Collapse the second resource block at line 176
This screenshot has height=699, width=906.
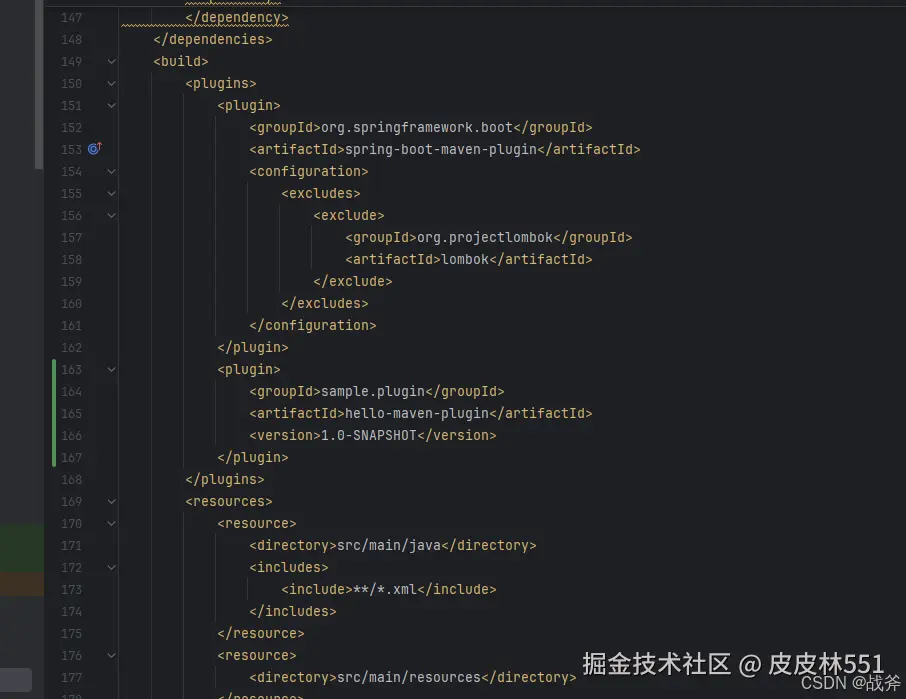click(x=111, y=655)
